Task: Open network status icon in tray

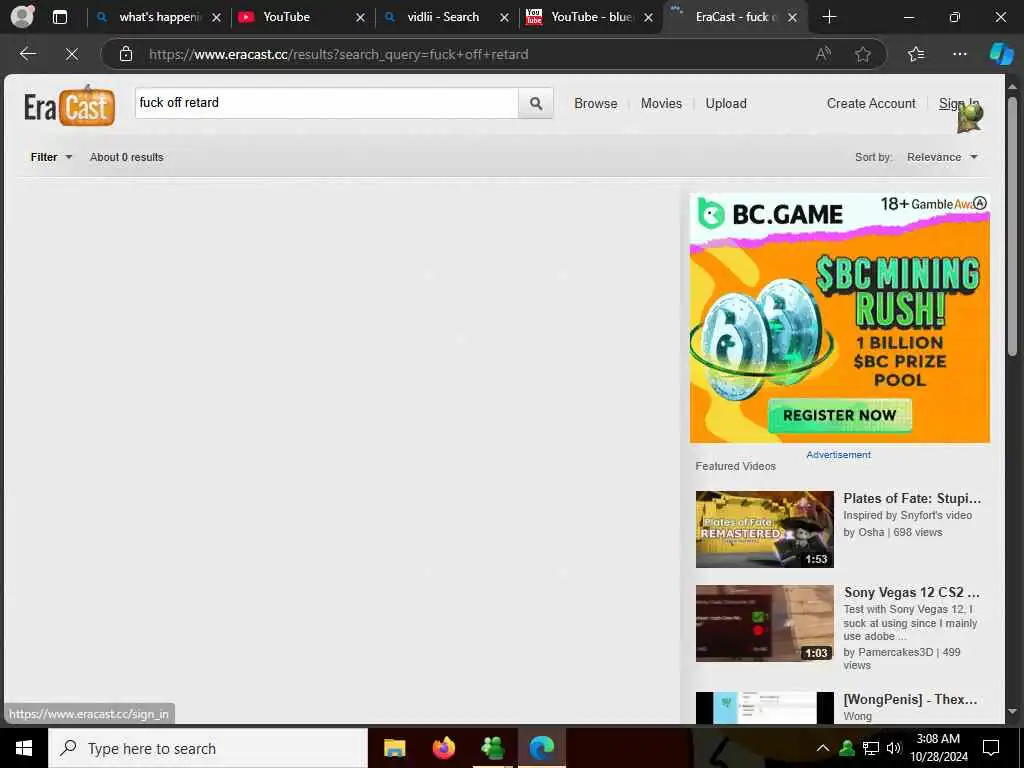Action: pyautogui.click(x=871, y=748)
